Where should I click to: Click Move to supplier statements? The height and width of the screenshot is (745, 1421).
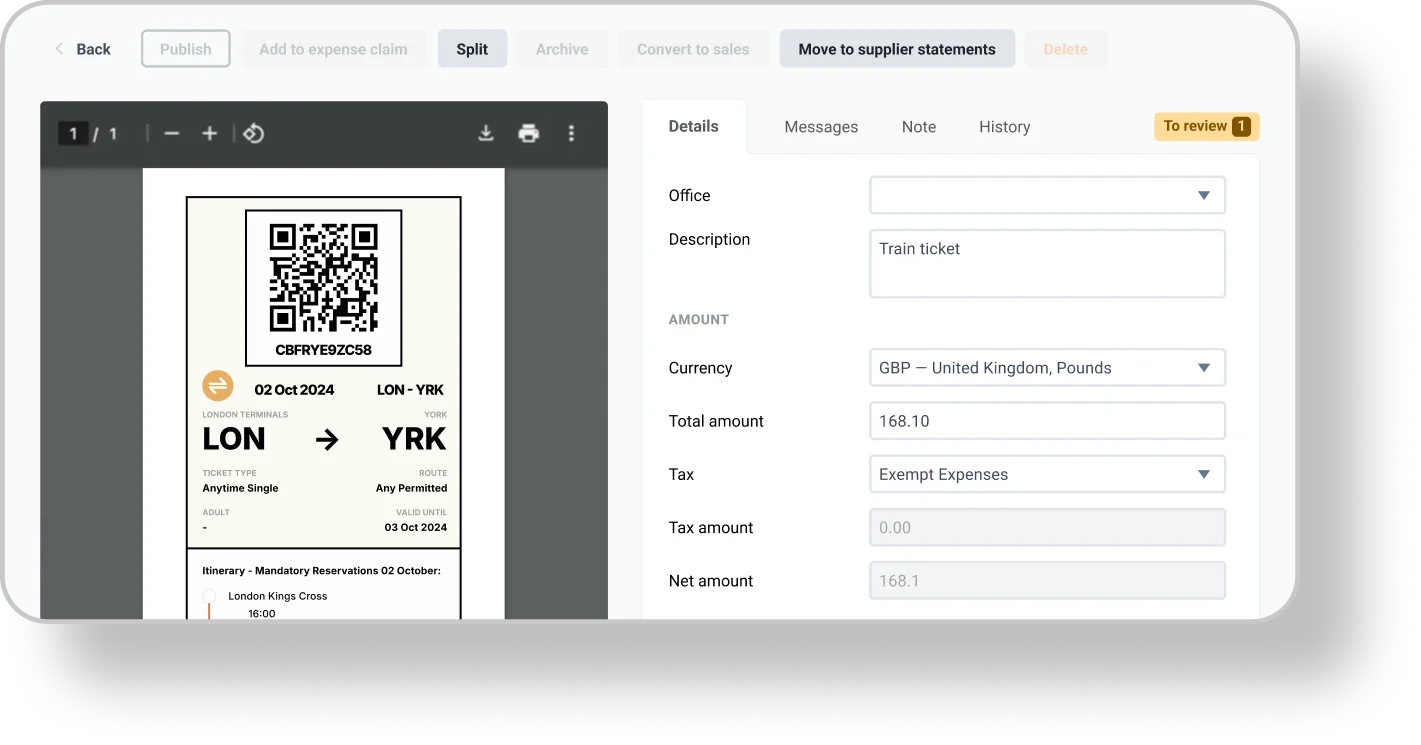(896, 49)
